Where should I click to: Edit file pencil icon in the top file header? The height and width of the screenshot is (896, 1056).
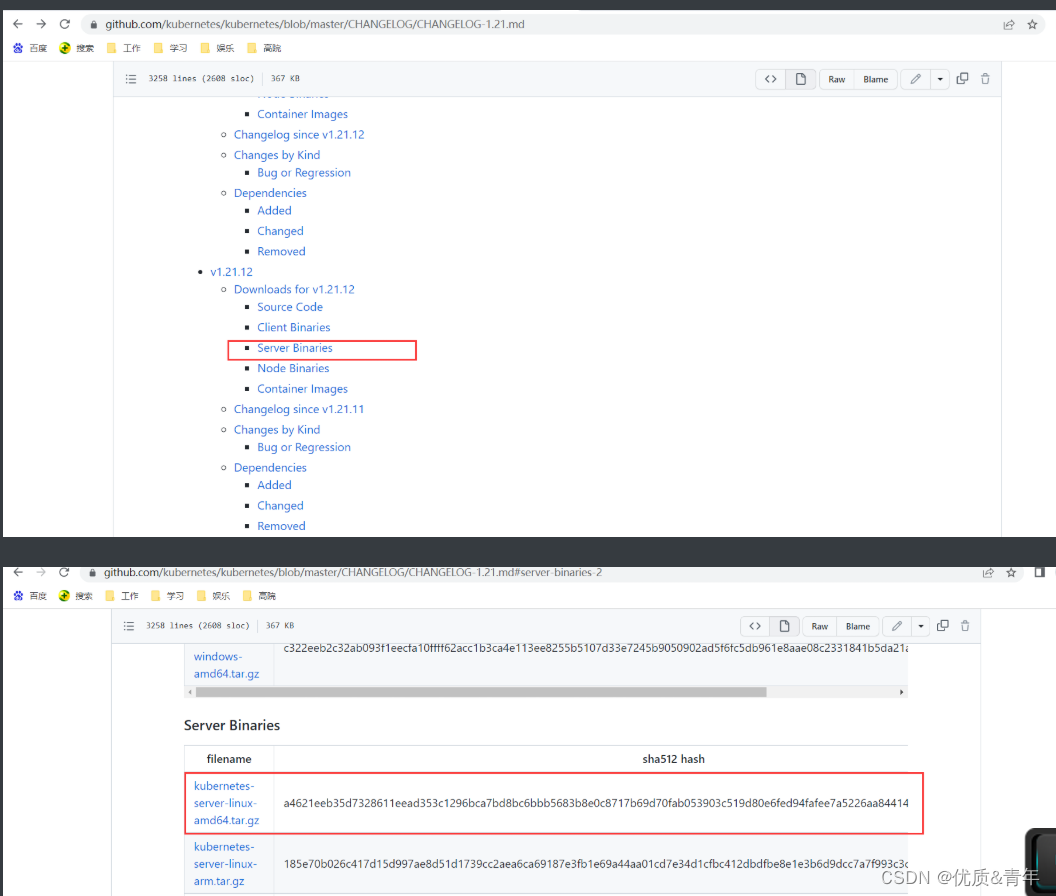tap(915, 79)
